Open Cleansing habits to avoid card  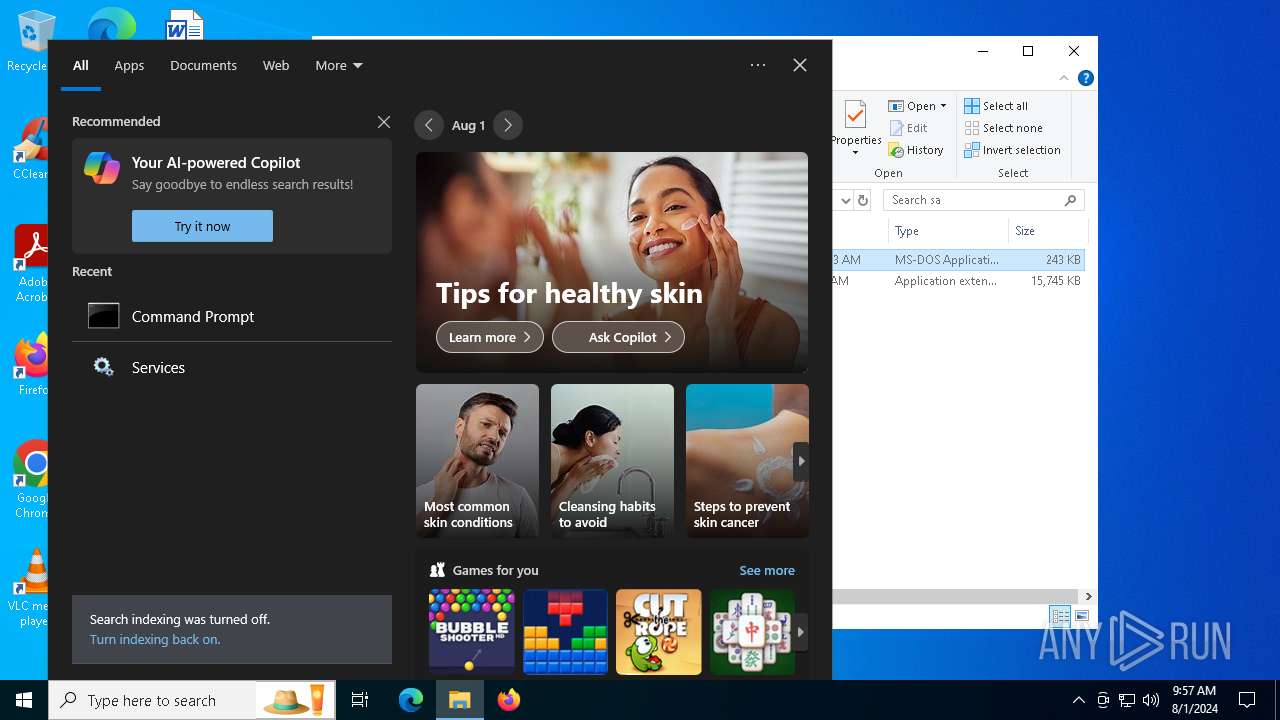click(612, 461)
